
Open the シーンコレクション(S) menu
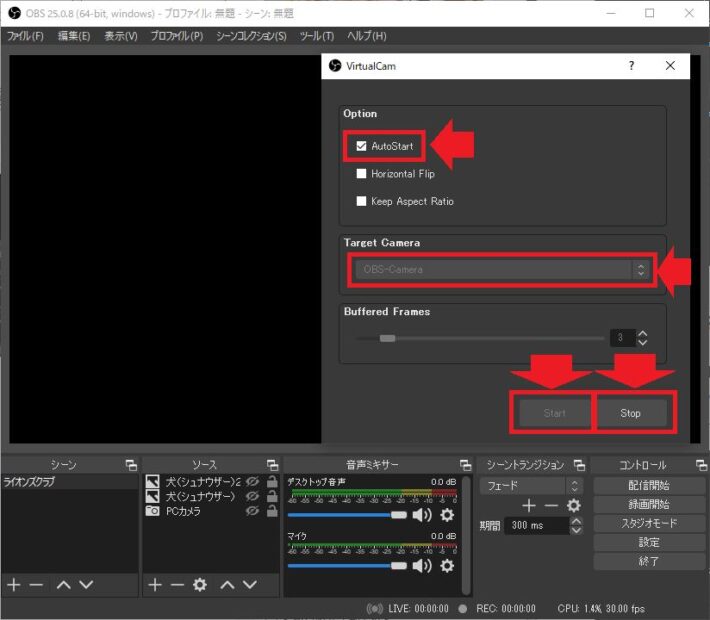click(251, 36)
